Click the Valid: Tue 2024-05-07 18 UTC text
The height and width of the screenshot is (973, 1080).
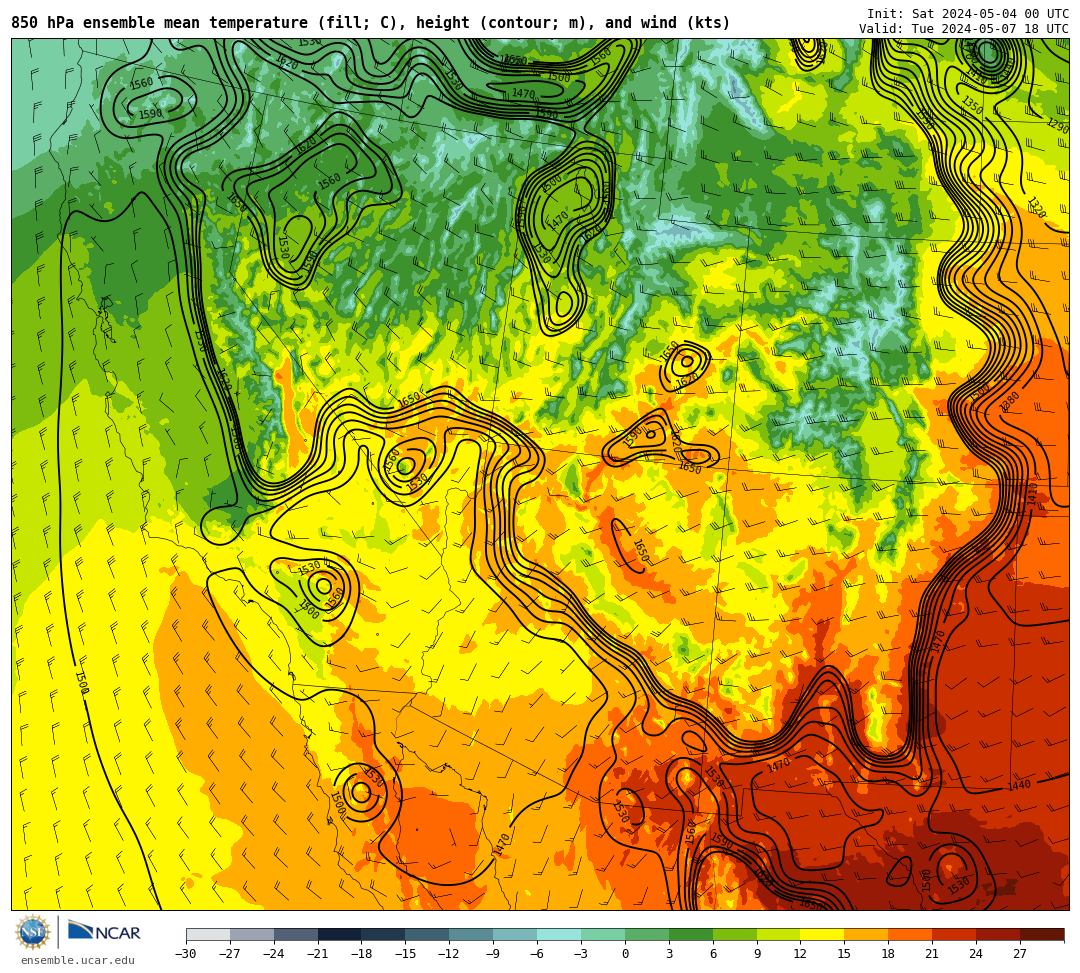pyautogui.click(x=964, y=29)
